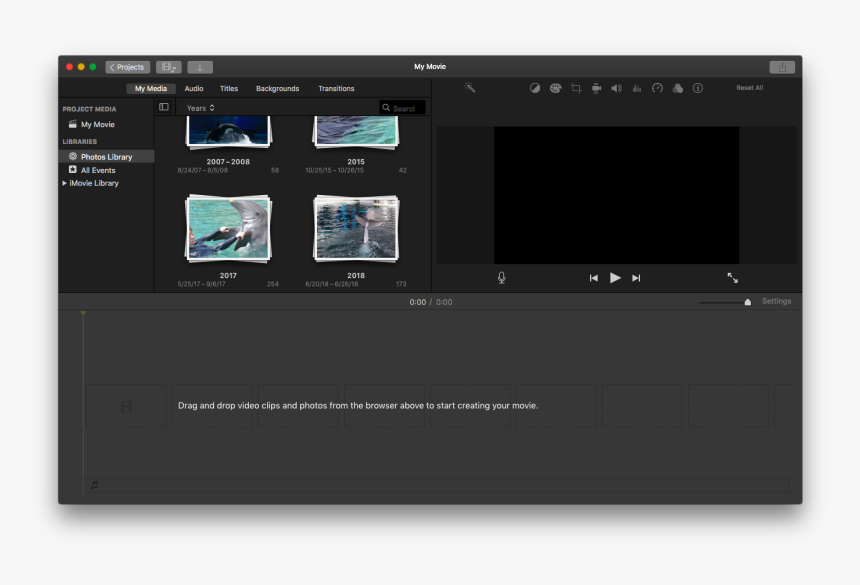Select My Movie in Project Media
Viewport: 860px width, 585px height.
coord(98,124)
